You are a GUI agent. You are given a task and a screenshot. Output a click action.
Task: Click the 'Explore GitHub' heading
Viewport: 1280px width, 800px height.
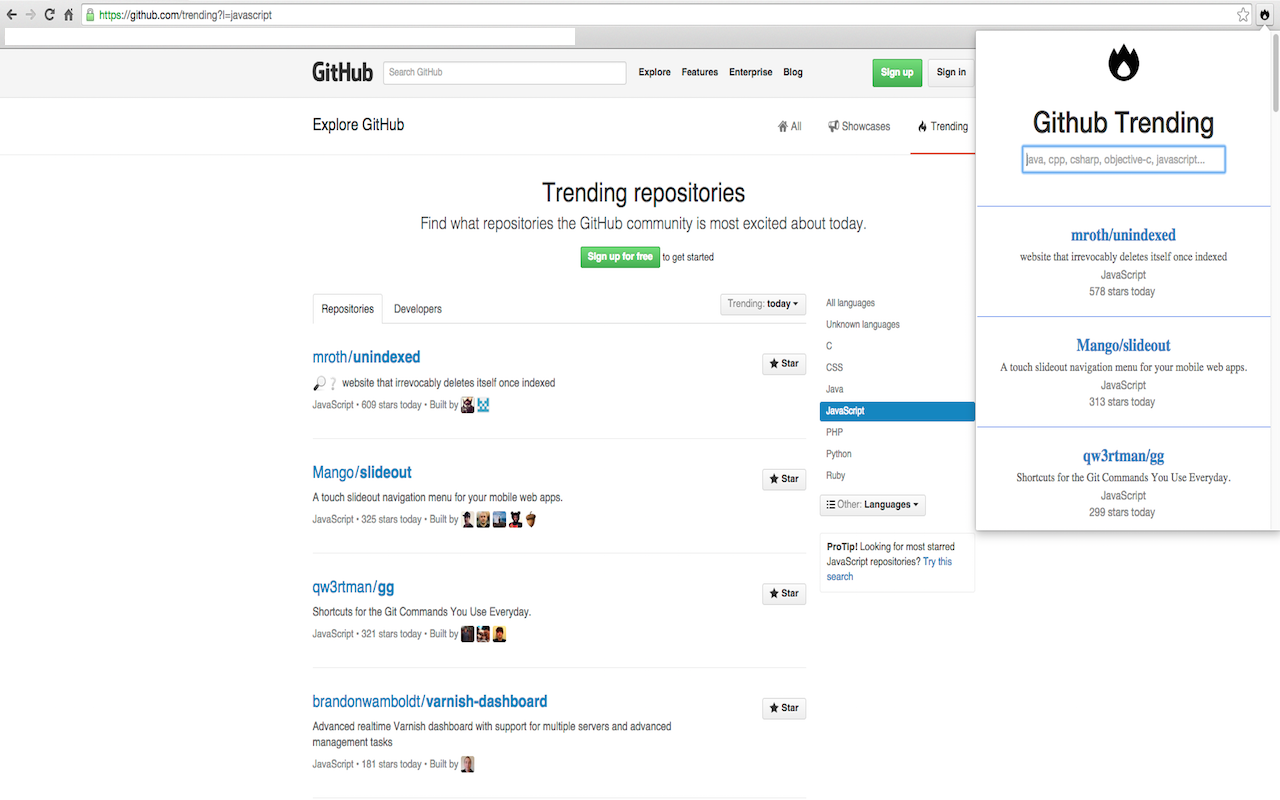pyautogui.click(x=358, y=125)
